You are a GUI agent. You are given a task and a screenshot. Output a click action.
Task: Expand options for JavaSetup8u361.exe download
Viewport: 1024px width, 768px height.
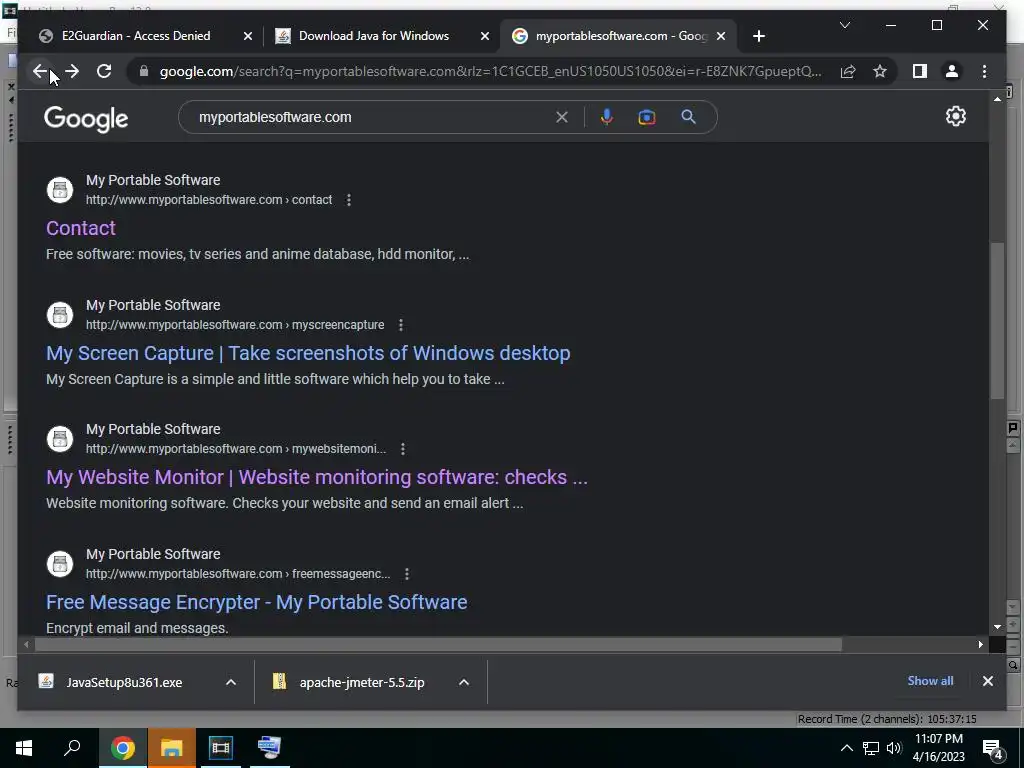231,682
